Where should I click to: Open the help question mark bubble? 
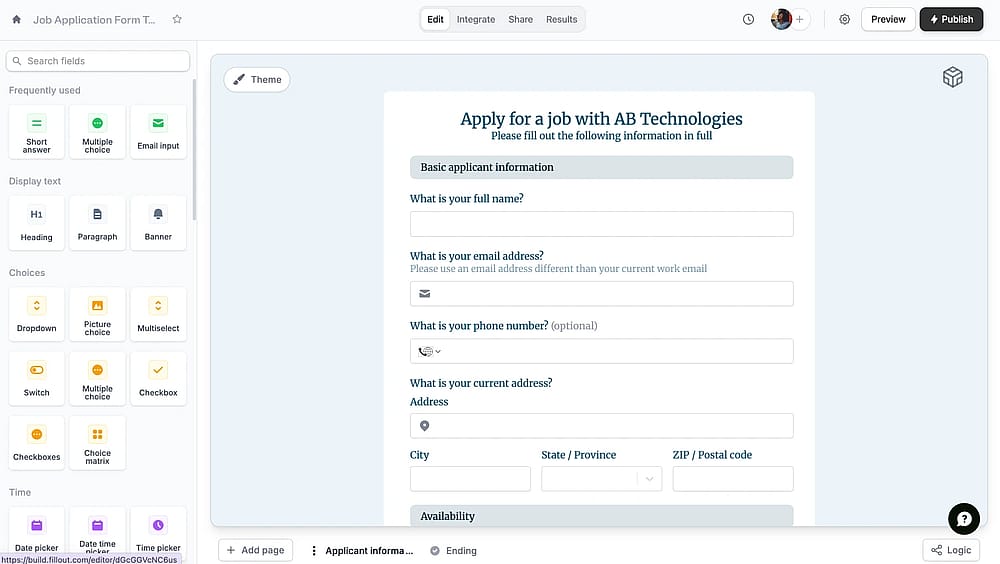[964, 519]
